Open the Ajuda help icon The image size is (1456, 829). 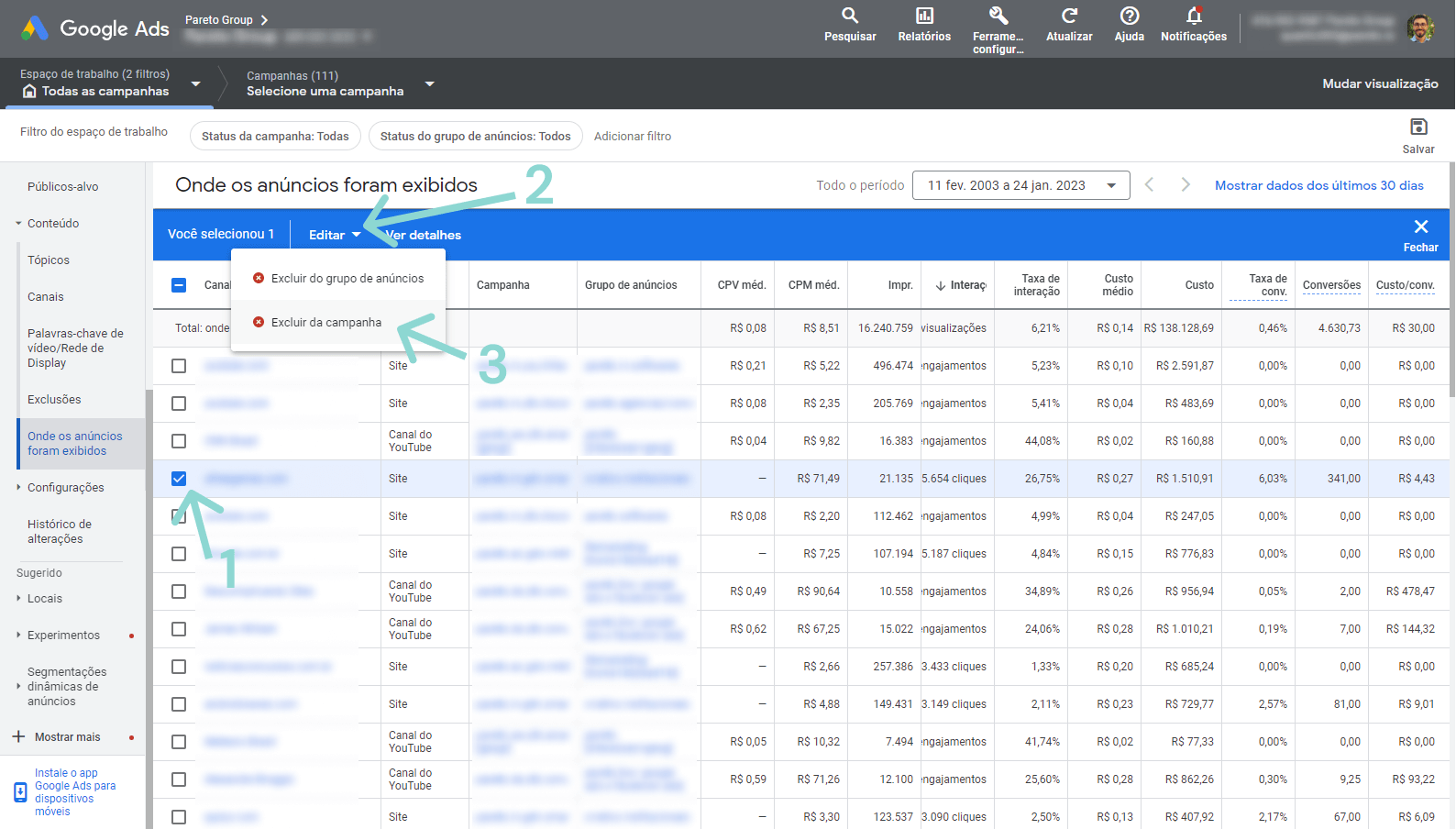1129,17
